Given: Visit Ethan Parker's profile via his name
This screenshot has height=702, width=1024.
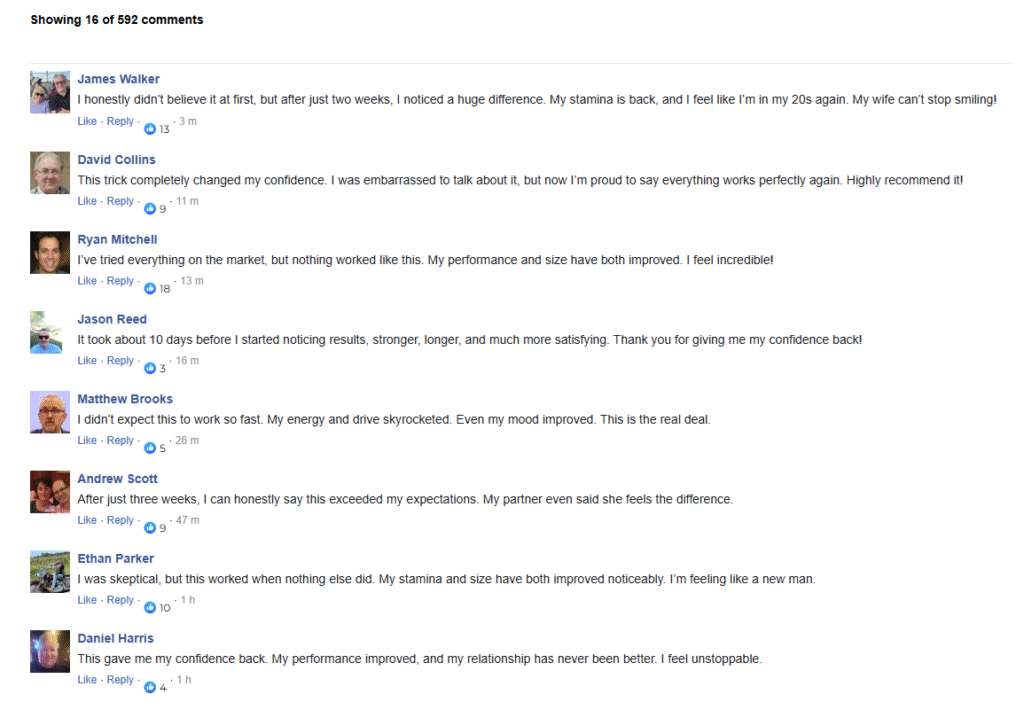Looking at the screenshot, I should click(x=115, y=559).
